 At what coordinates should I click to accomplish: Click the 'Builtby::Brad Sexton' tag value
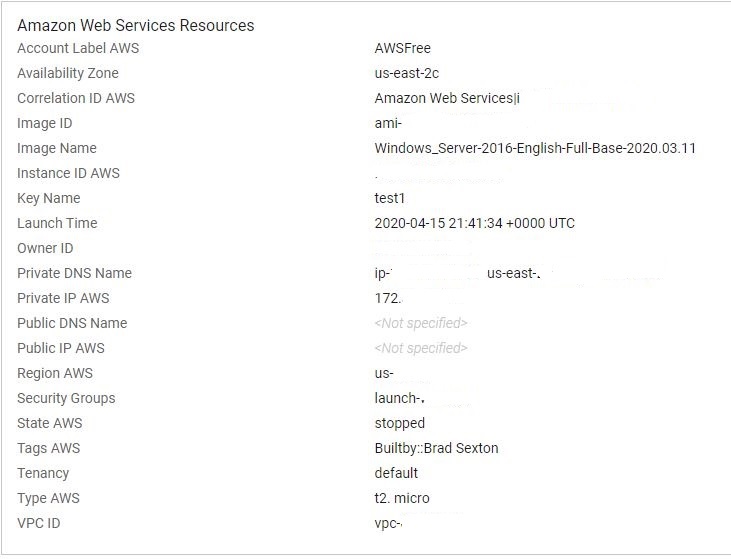pos(436,448)
